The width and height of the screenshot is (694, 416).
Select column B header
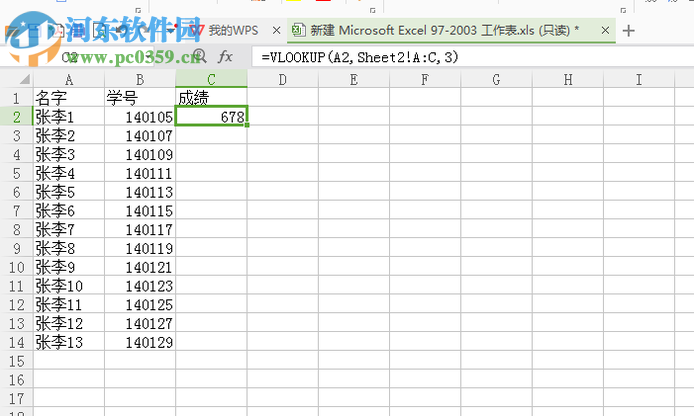point(140,80)
